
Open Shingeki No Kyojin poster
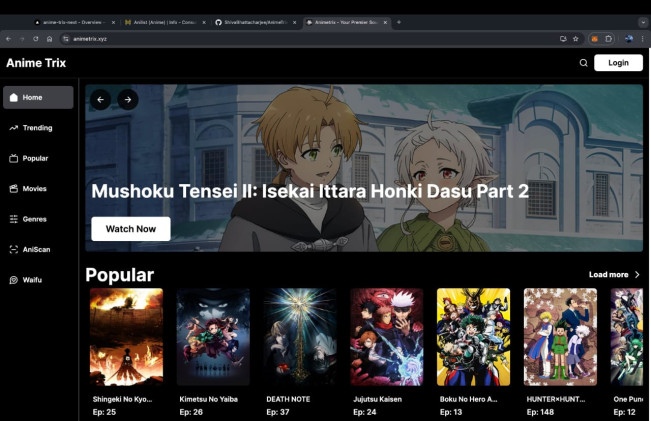pyautogui.click(x=126, y=337)
